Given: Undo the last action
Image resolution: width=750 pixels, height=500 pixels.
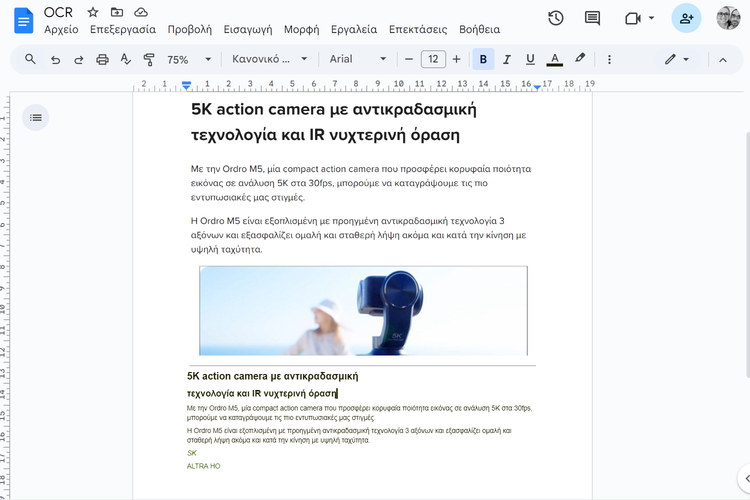Looking at the screenshot, I should 55,59.
